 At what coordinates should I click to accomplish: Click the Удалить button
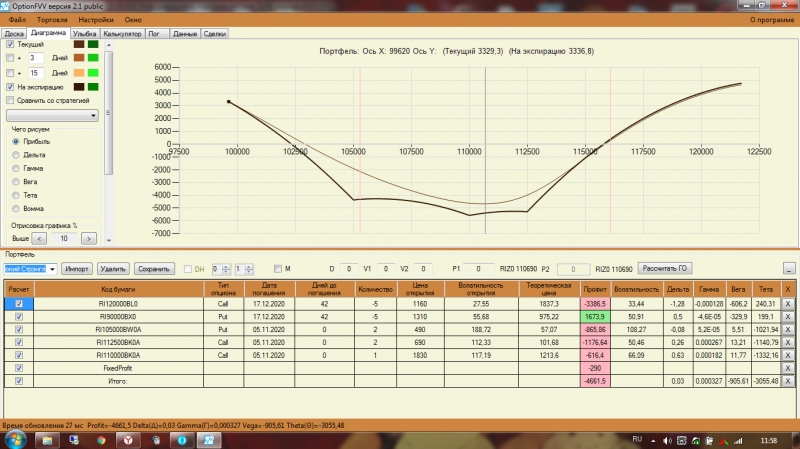113,269
